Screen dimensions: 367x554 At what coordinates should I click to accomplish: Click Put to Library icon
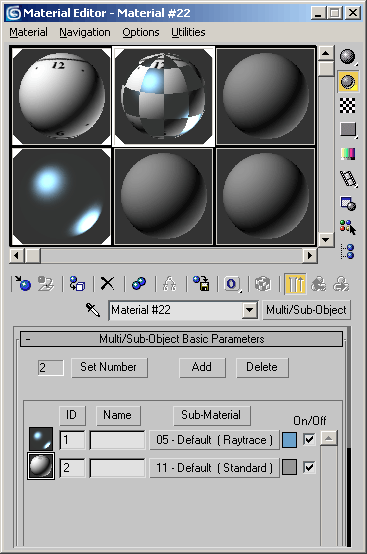[x=201, y=283]
